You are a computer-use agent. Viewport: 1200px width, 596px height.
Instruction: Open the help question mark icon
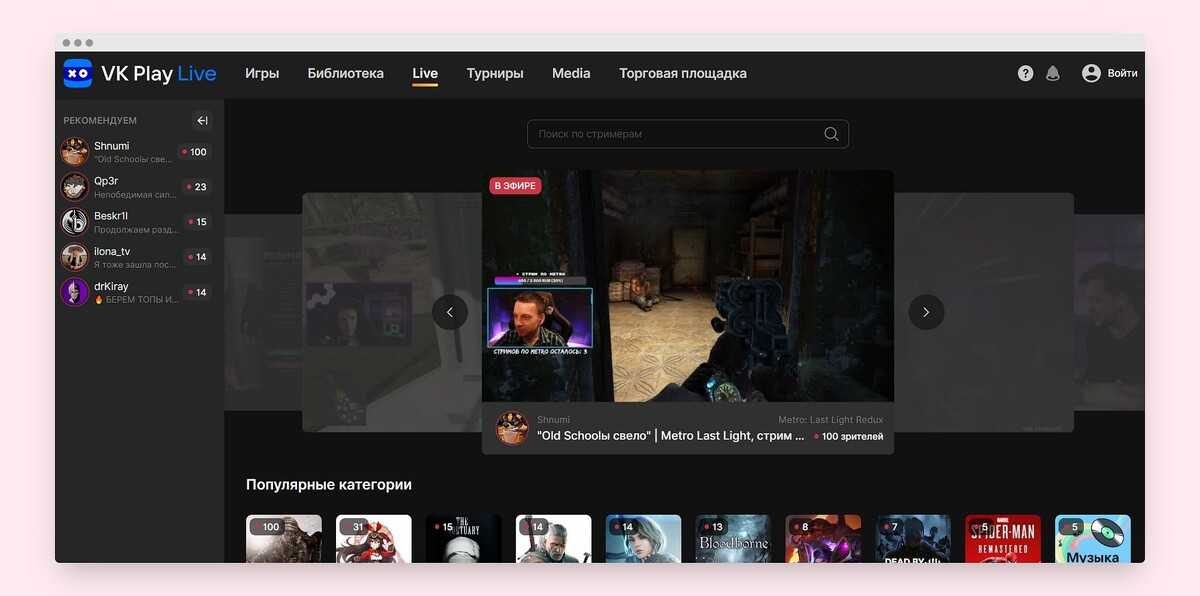(1025, 73)
